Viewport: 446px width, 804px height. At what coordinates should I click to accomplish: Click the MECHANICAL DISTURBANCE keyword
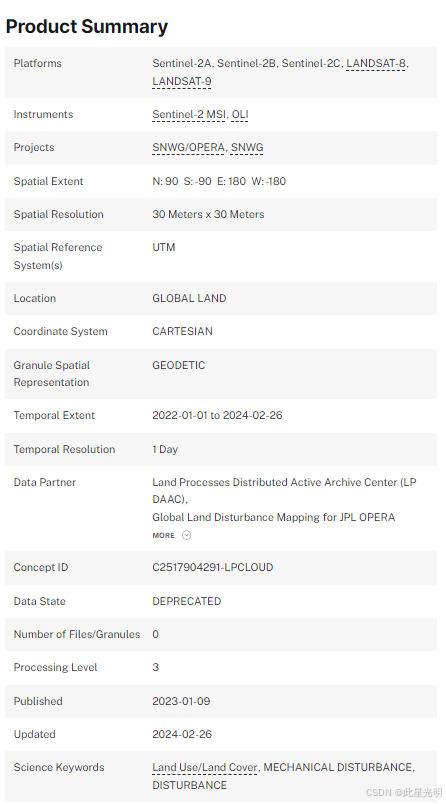[338, 767]
